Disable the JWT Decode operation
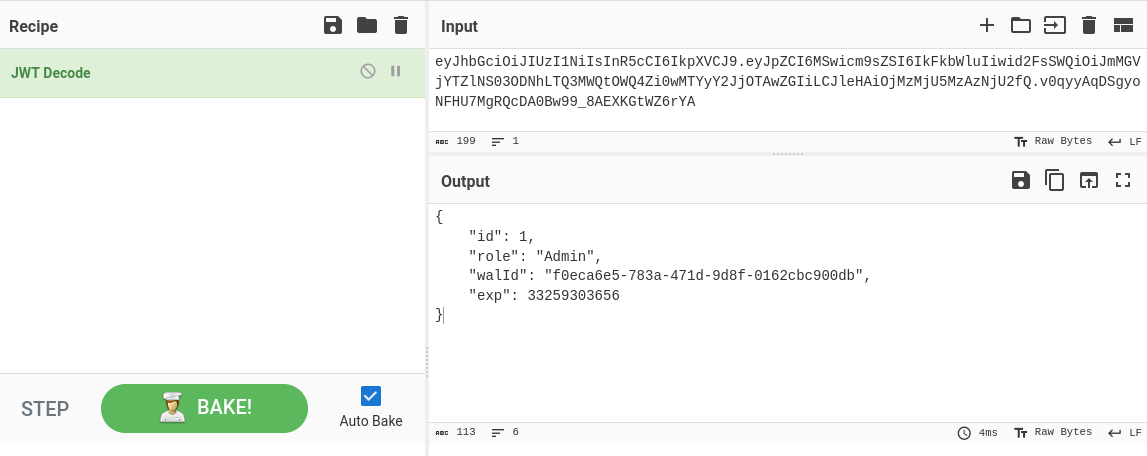The image size is (1147, 456). (x=368, y=71)
